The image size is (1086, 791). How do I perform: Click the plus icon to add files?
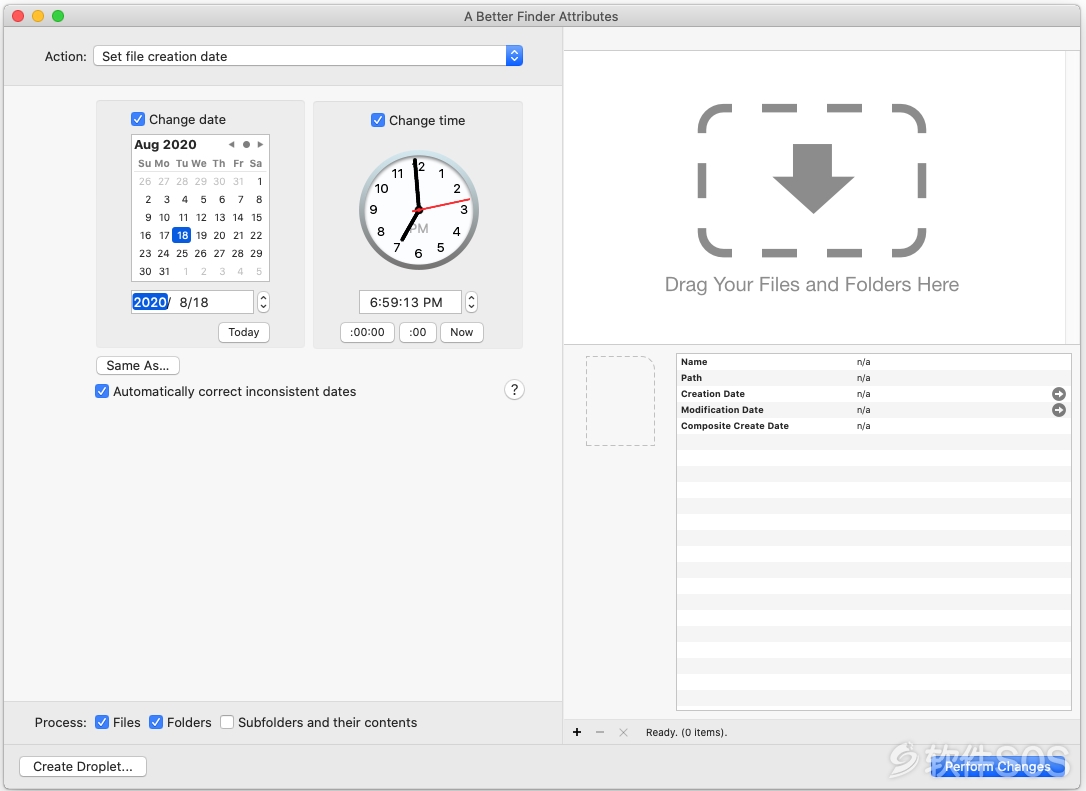577,732
